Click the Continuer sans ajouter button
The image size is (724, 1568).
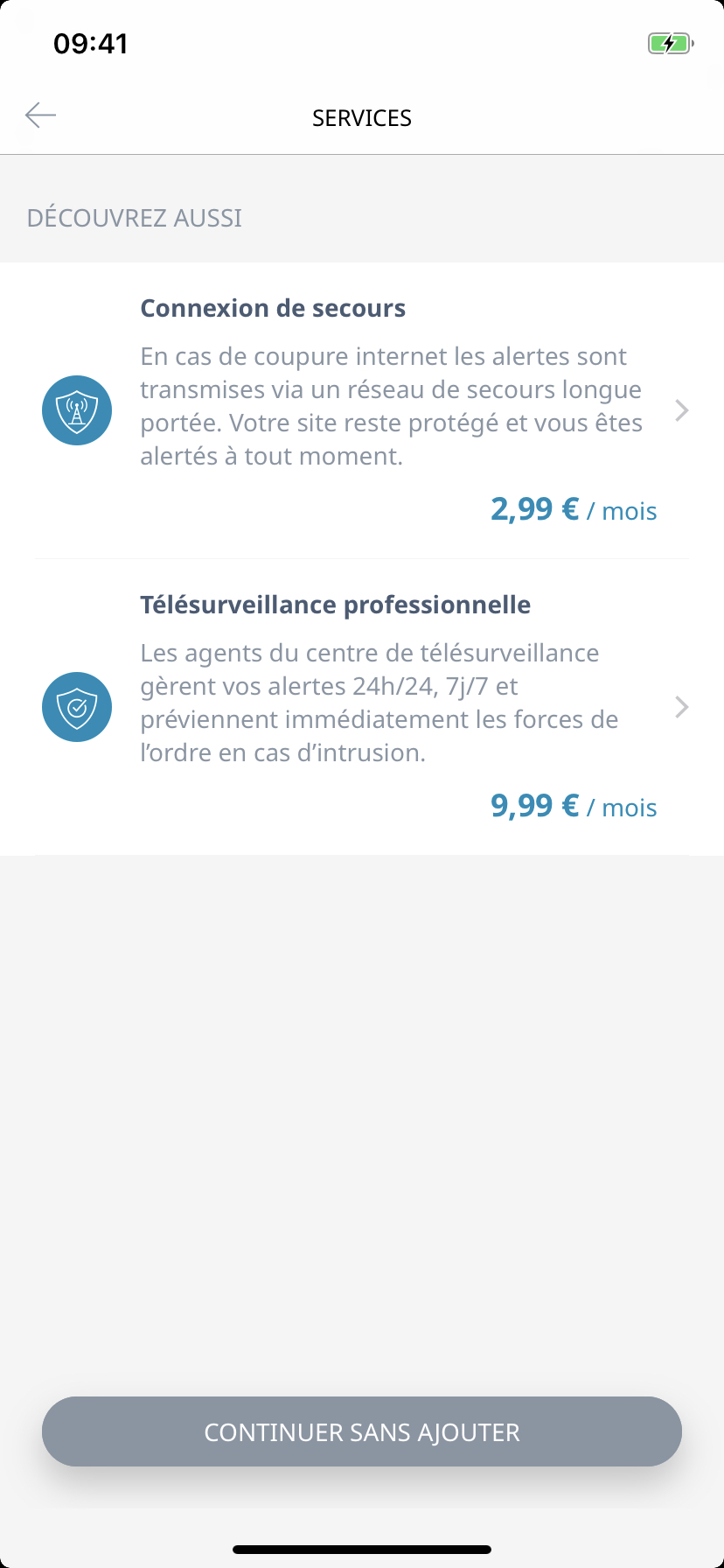(x=362, y=1431)
